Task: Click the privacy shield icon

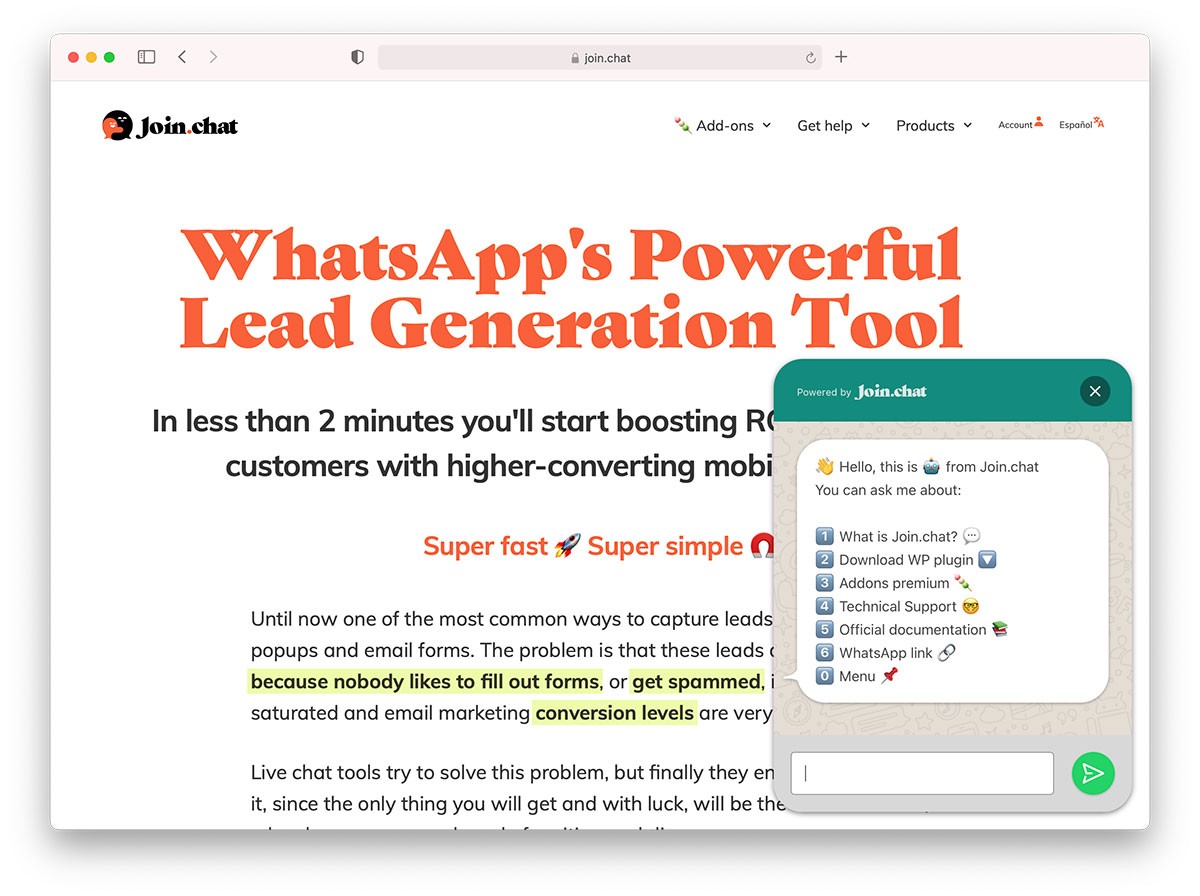Action: (357, 57)
